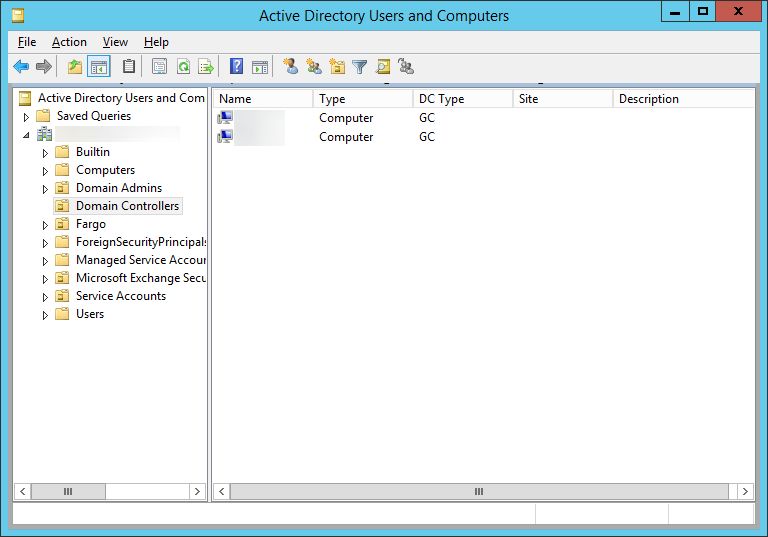
Task: Toggle Show/Hide Action Pane toolbar button
Action: [260, 67]
